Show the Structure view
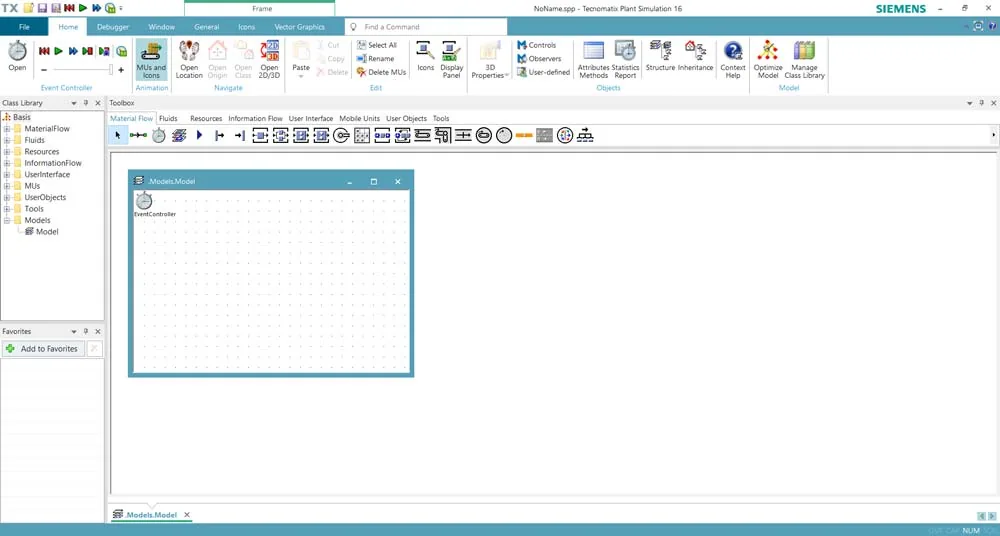 [x=660, y=56]
